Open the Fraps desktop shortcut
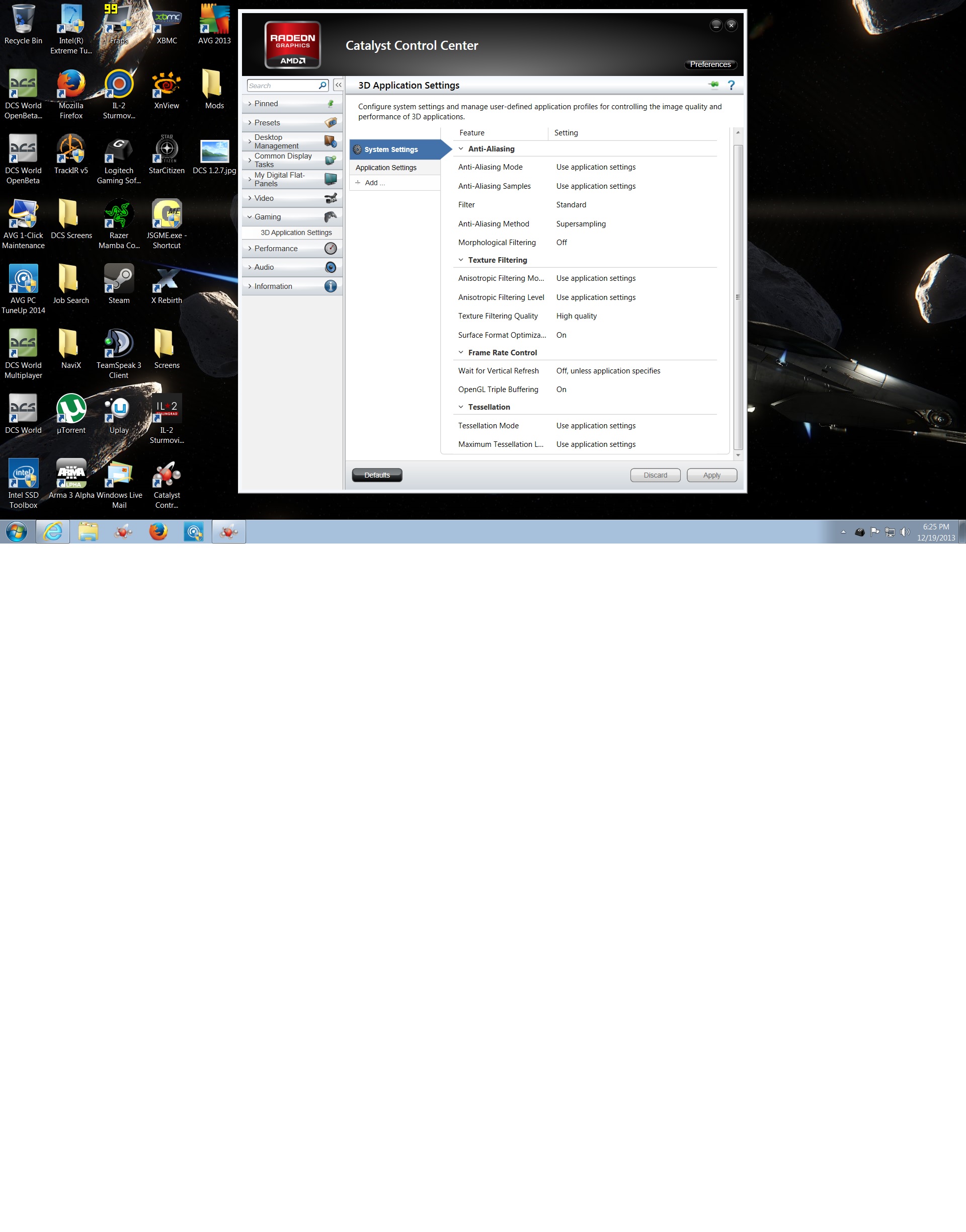This screenshot has height=1232, width=966. (x=119, y=24)
